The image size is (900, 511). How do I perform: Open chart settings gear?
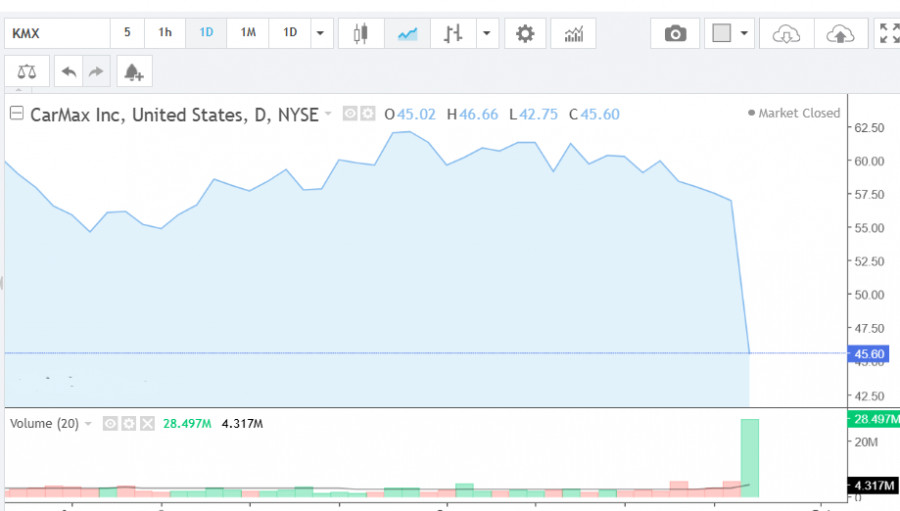tap(525, 33)
